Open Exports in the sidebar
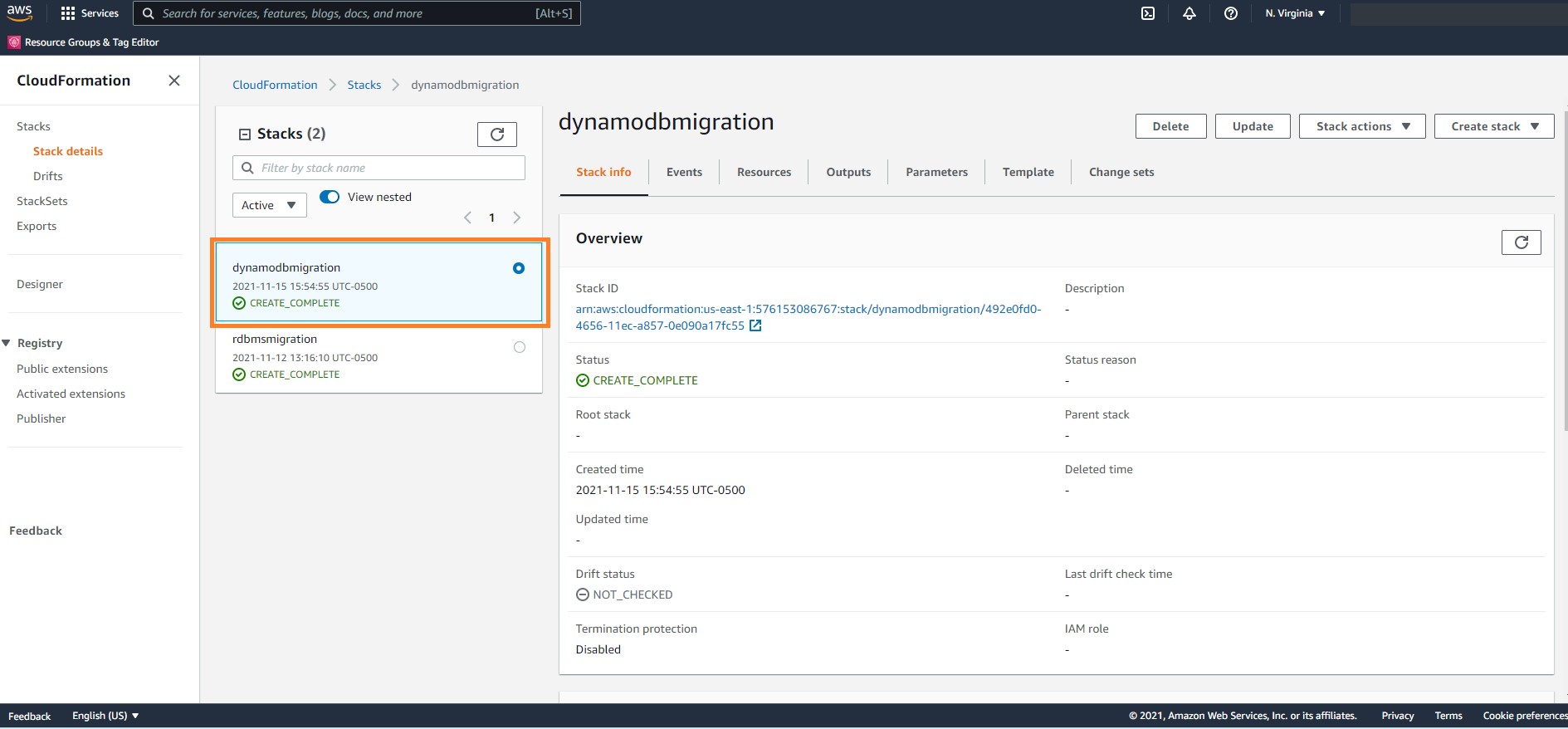This screenshot has height=729, width=1568. [x=37, y=226]
